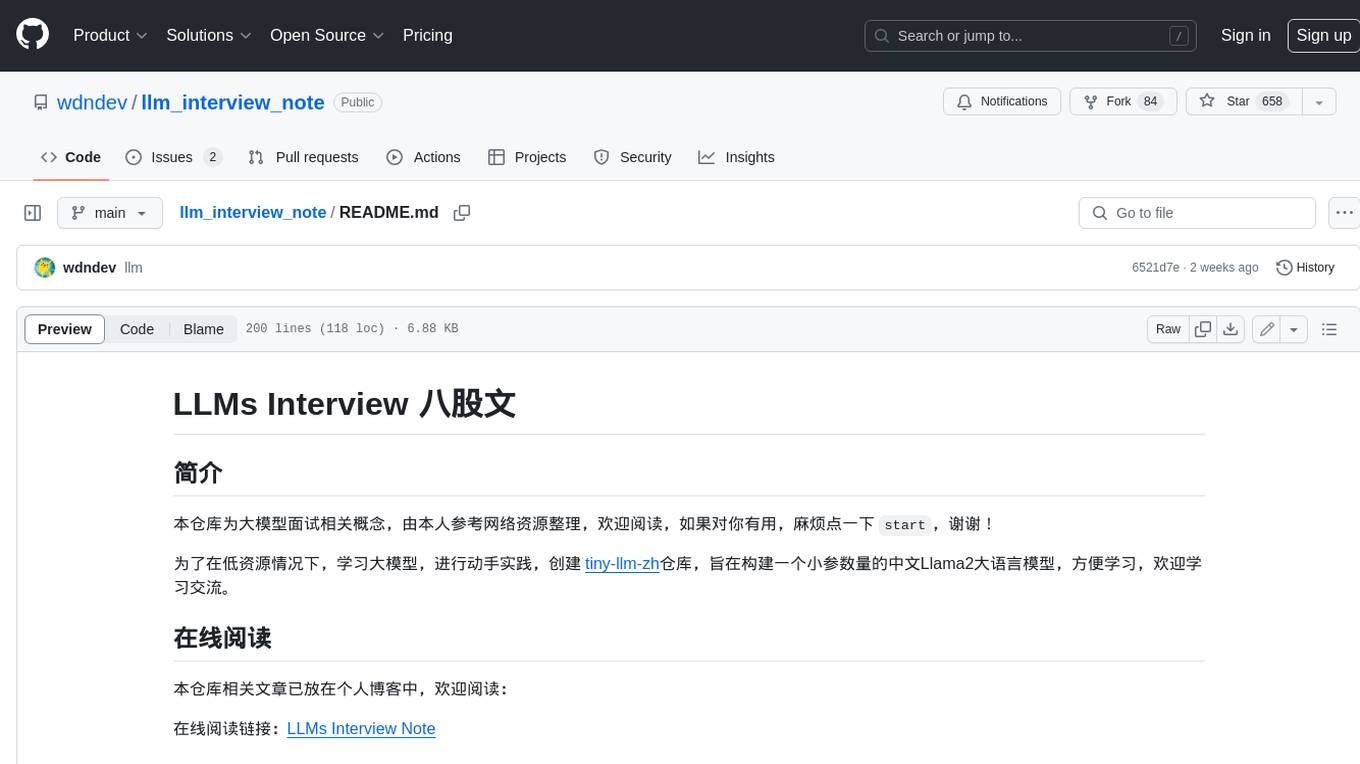Open the llm_interview_note repository link
The image size is (1360, 764).
coord(233,102)
